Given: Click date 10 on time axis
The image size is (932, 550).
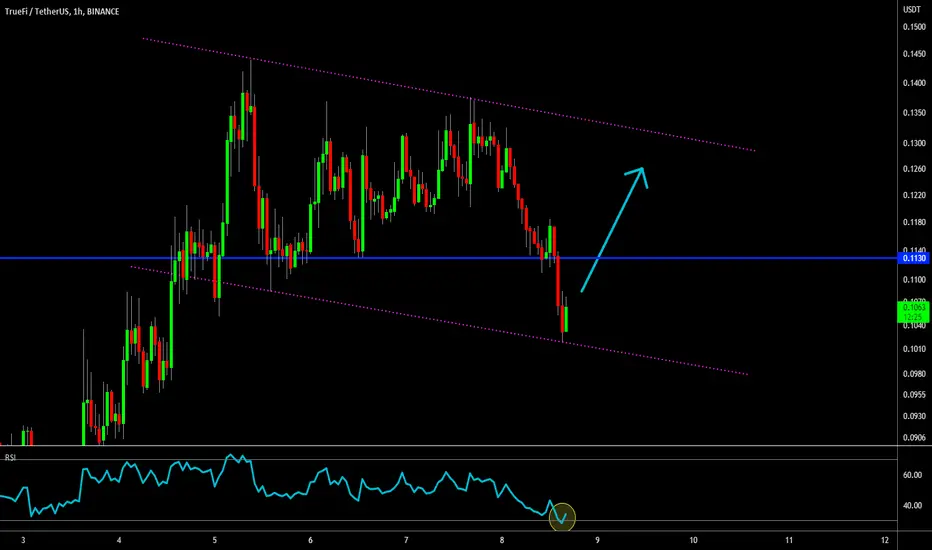Looking at the screenshot, I should [x=693, y=540].
